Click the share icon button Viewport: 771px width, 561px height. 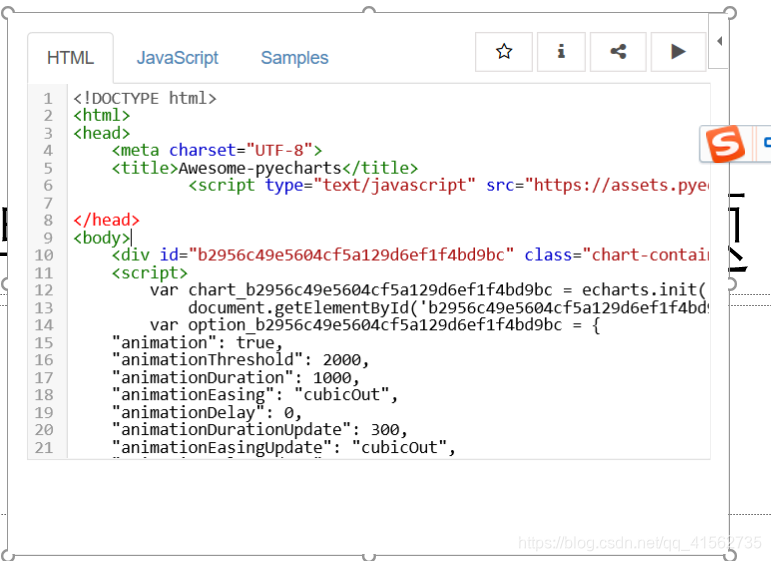618,52
